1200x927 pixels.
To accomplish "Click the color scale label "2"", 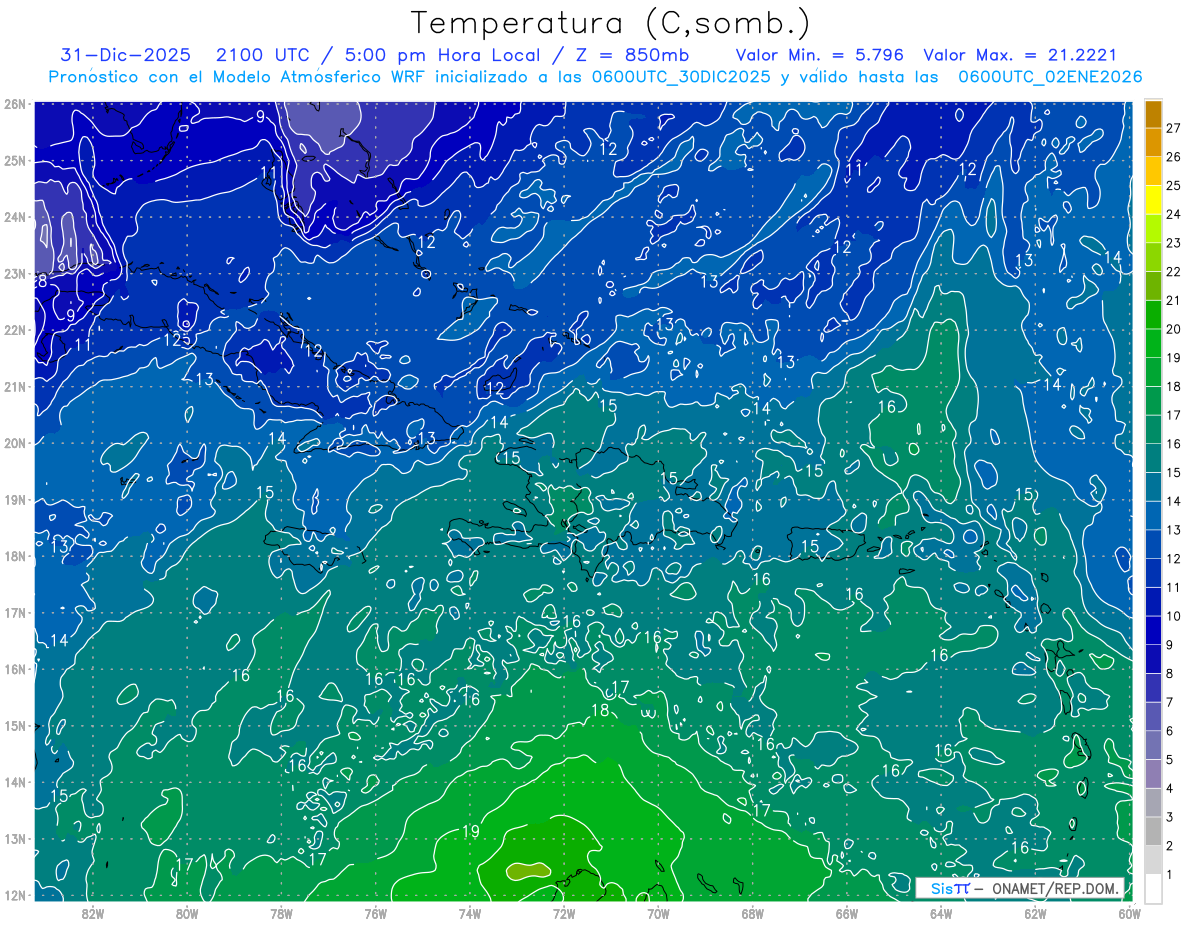I will coord(1169,846).
